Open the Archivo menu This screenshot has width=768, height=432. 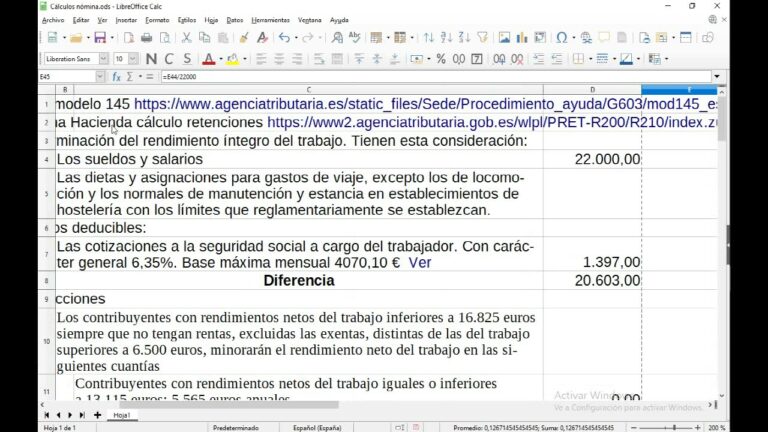[x=53, y=20]
